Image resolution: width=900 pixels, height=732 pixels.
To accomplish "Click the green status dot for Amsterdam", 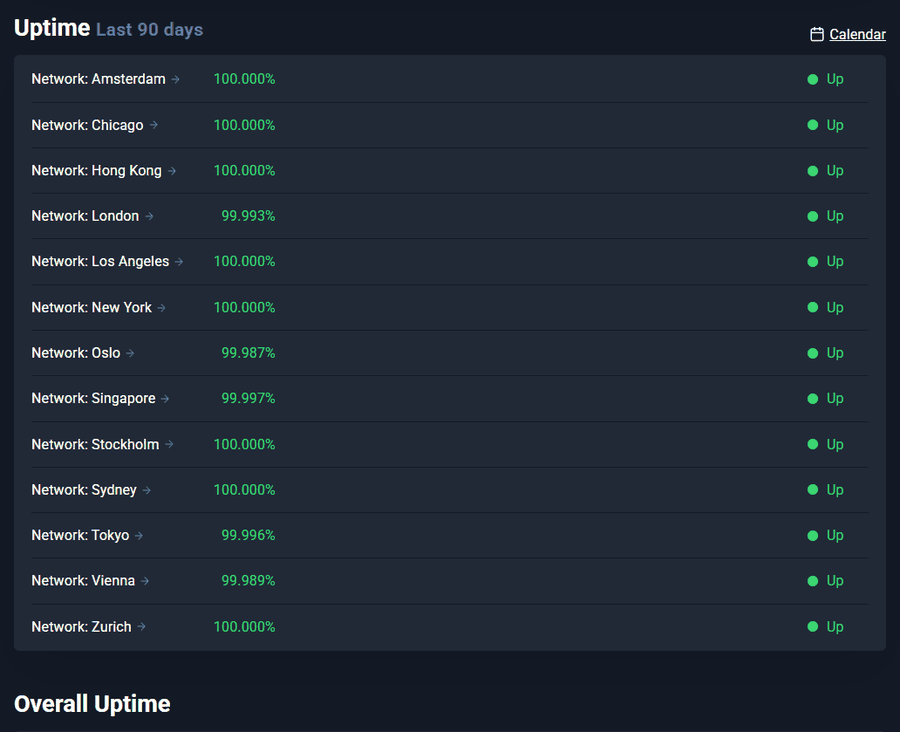I will point(812,79).
